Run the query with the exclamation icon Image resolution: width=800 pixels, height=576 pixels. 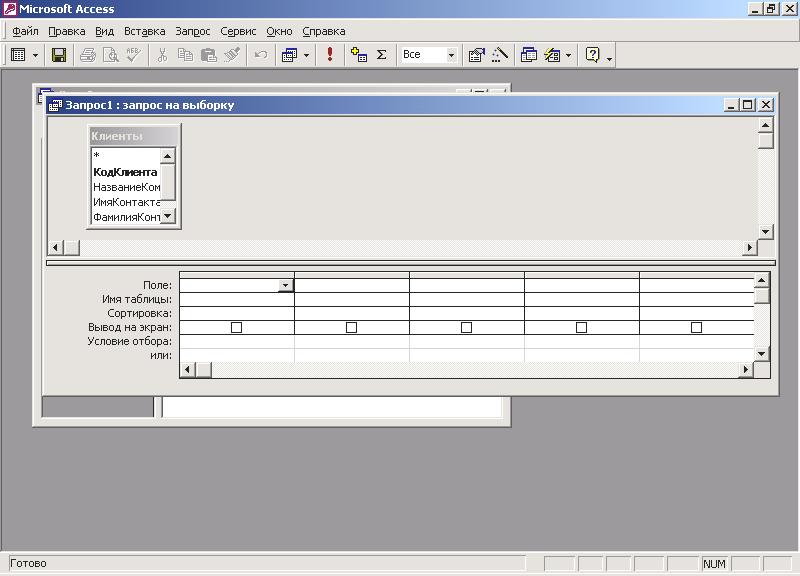(x=330, y=54)
